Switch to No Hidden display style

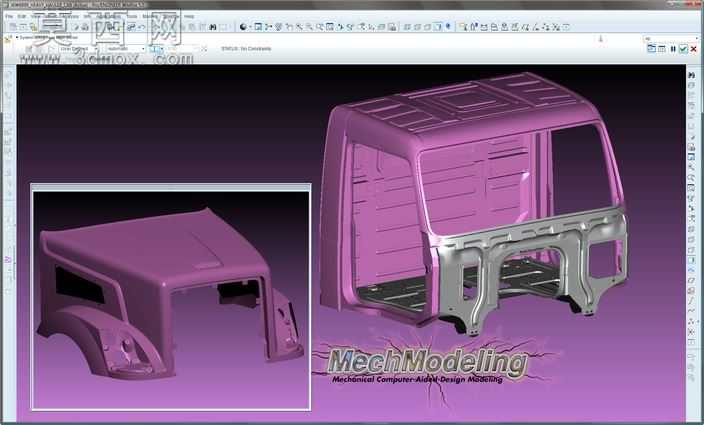[x=427, y=27]
